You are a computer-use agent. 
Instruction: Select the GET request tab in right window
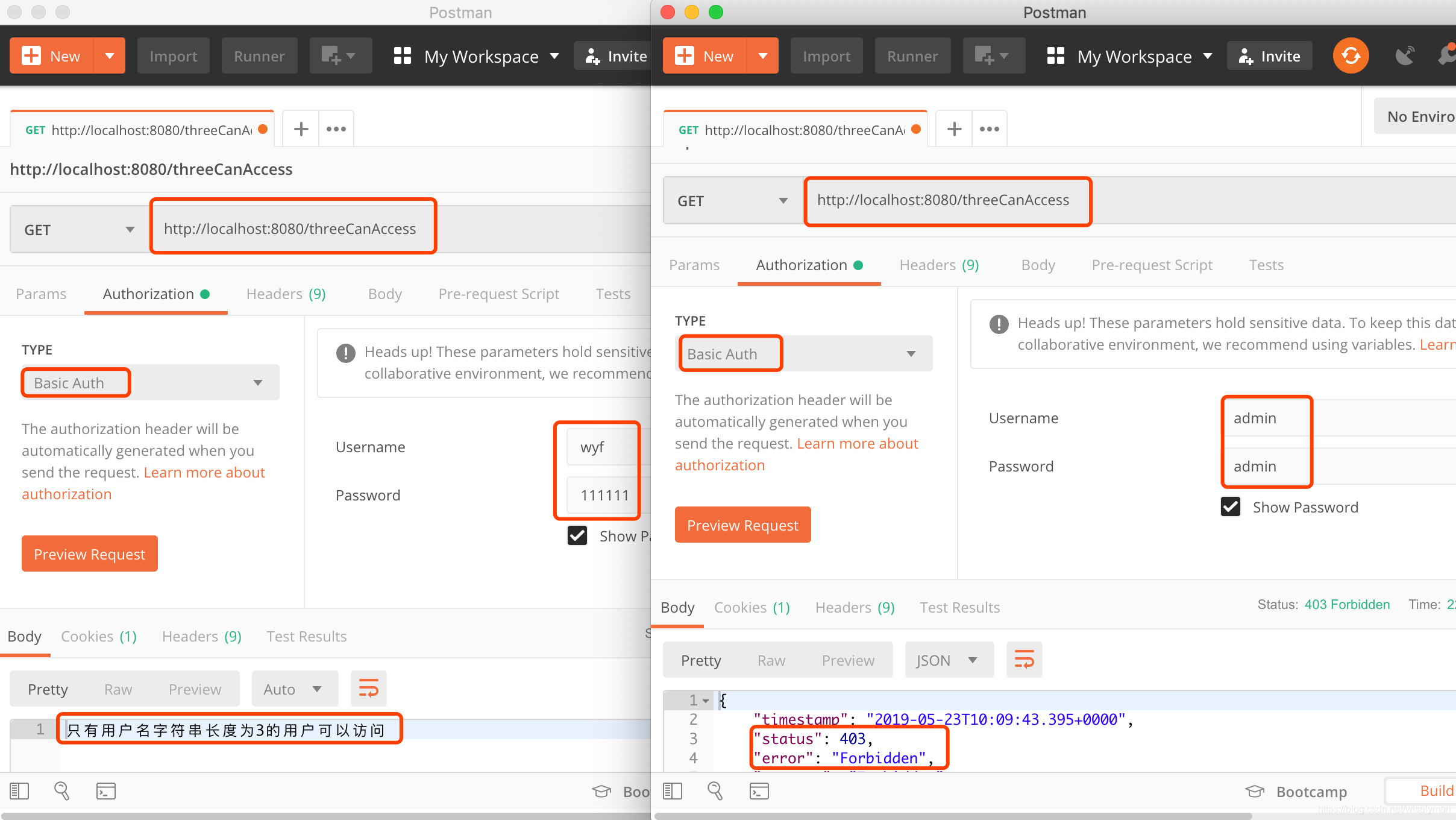tap(795, 130)
